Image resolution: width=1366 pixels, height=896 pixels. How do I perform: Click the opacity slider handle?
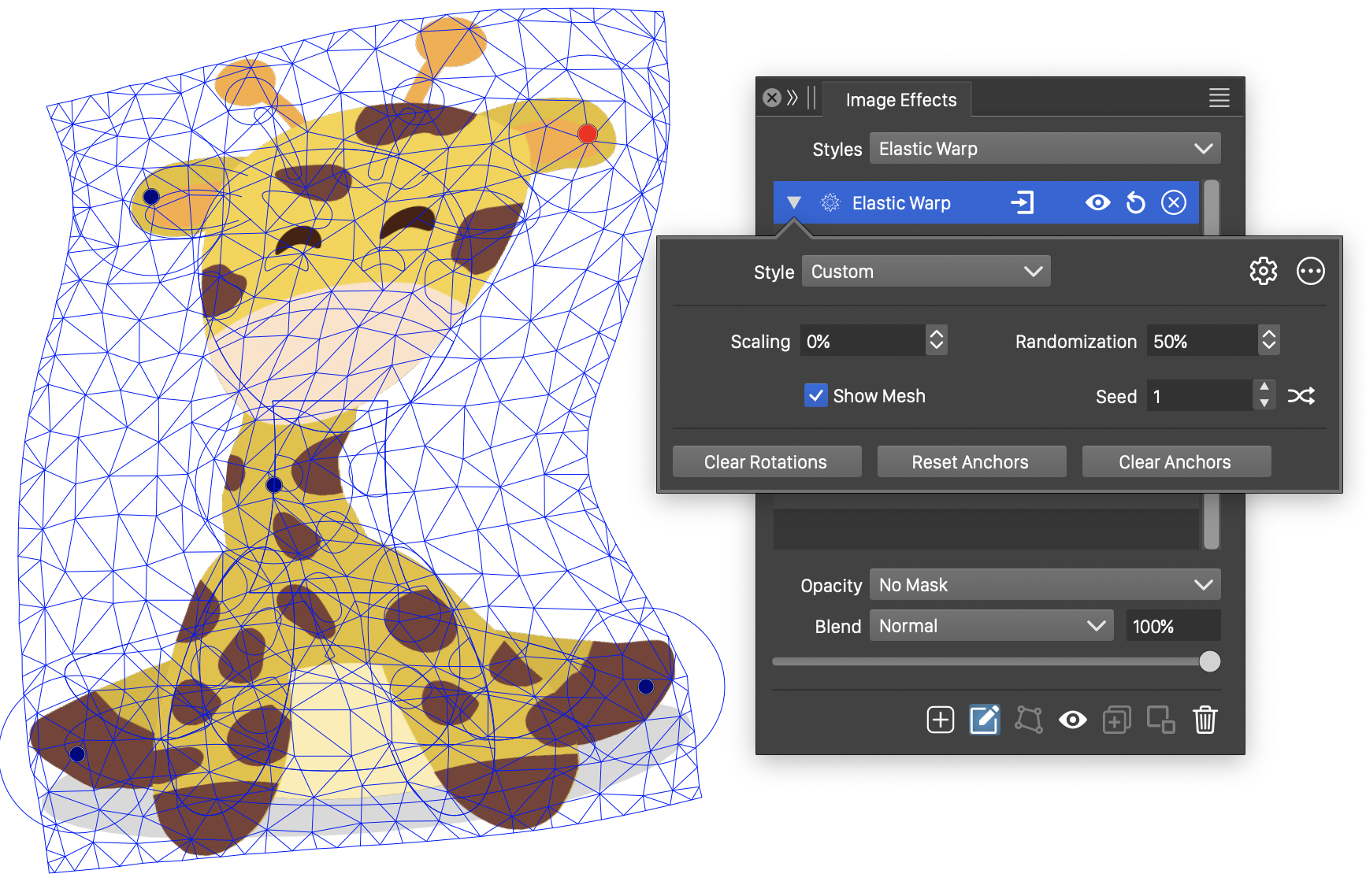(1209, 662)
